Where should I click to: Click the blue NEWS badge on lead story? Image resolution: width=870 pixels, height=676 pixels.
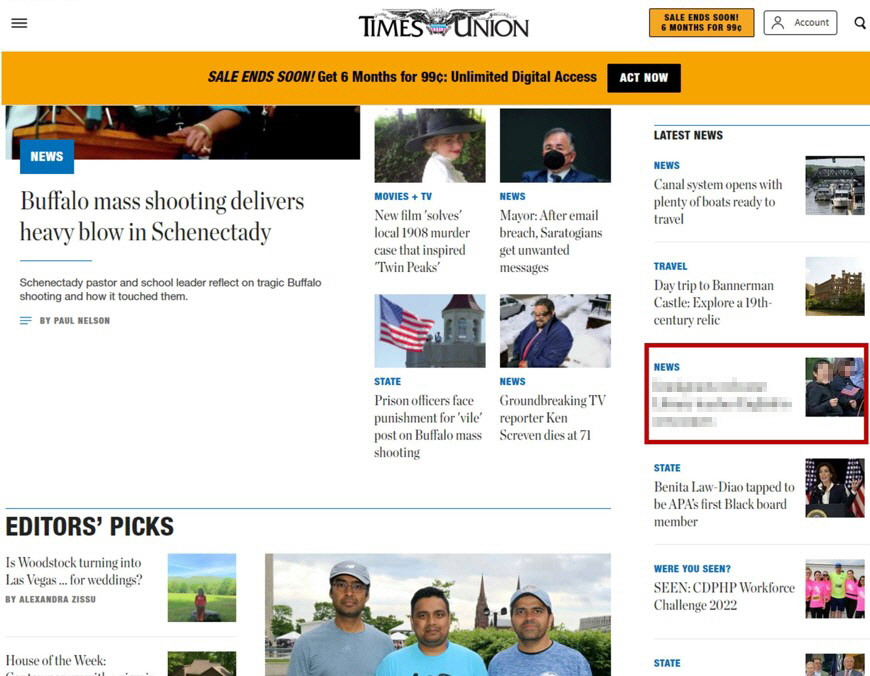[x=47, y=157]
